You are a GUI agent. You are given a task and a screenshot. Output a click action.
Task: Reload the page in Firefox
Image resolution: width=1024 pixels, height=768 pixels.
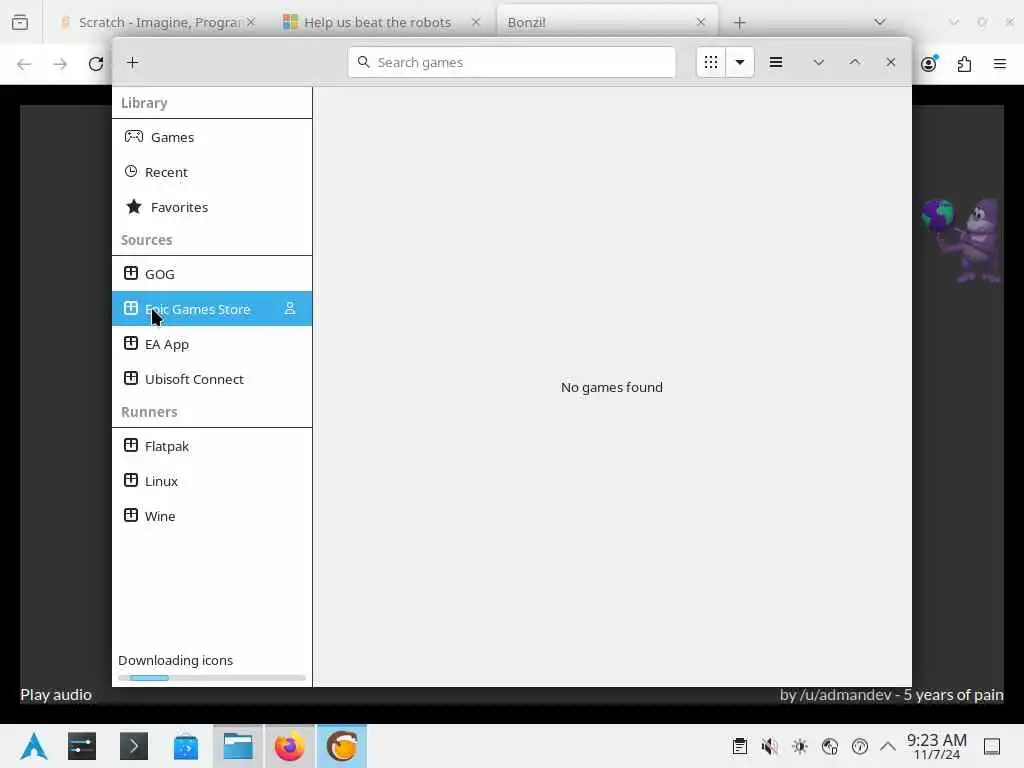click(96, 63)
